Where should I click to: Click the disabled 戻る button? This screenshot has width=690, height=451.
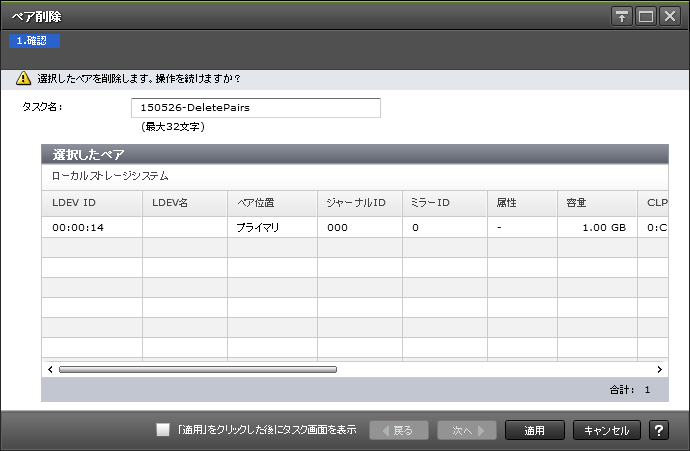399,430
